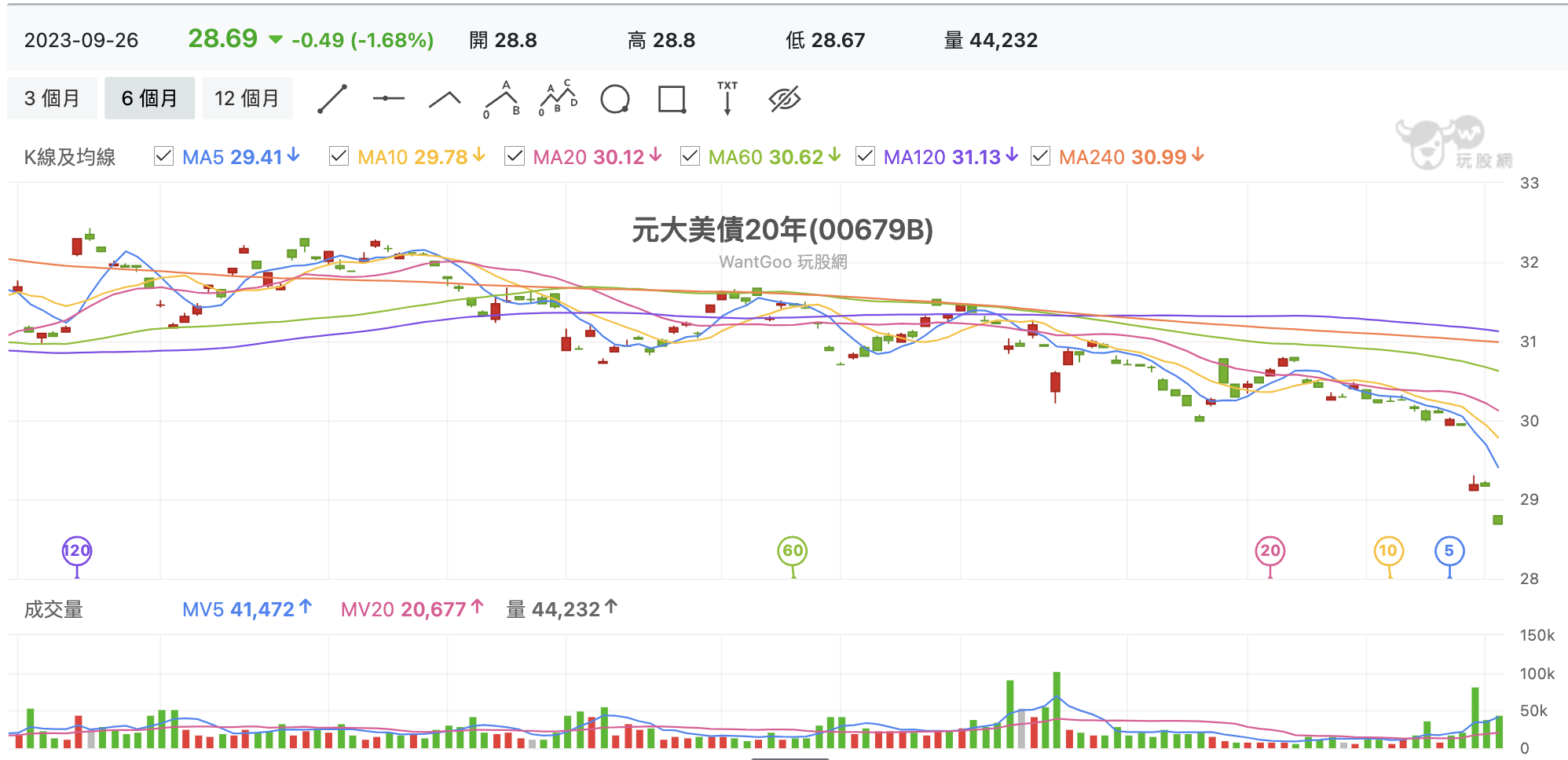
Task: Click the purple 120 moving average marker
Action: [77, 550]
